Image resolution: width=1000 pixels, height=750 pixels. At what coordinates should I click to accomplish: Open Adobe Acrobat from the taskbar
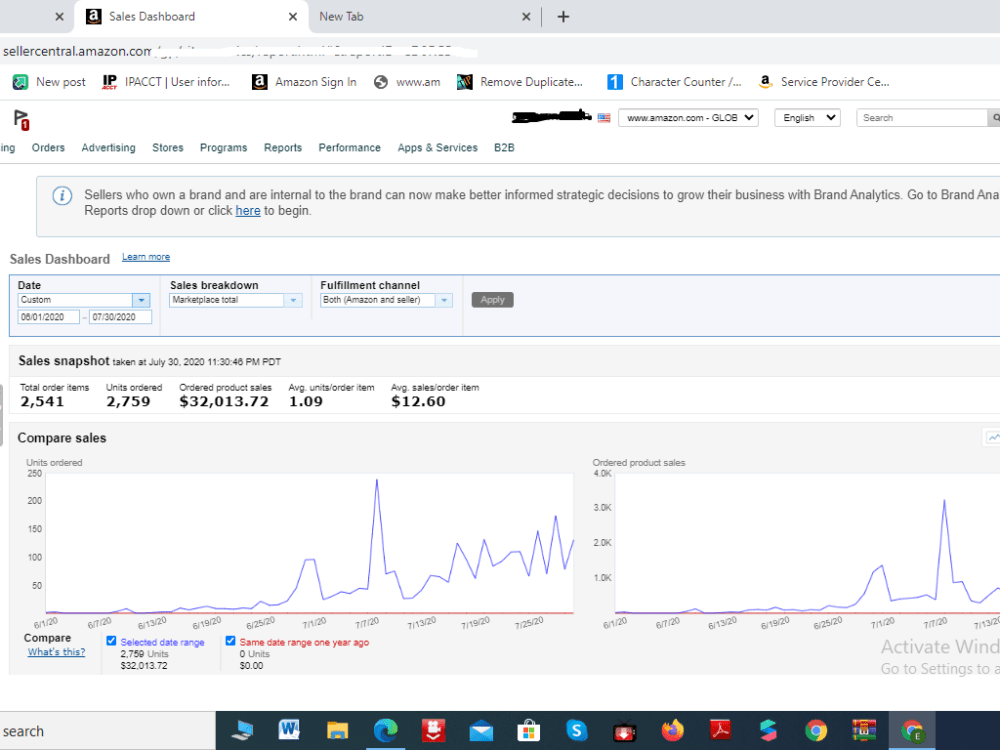pyautogui.click(x=720, y=730)
